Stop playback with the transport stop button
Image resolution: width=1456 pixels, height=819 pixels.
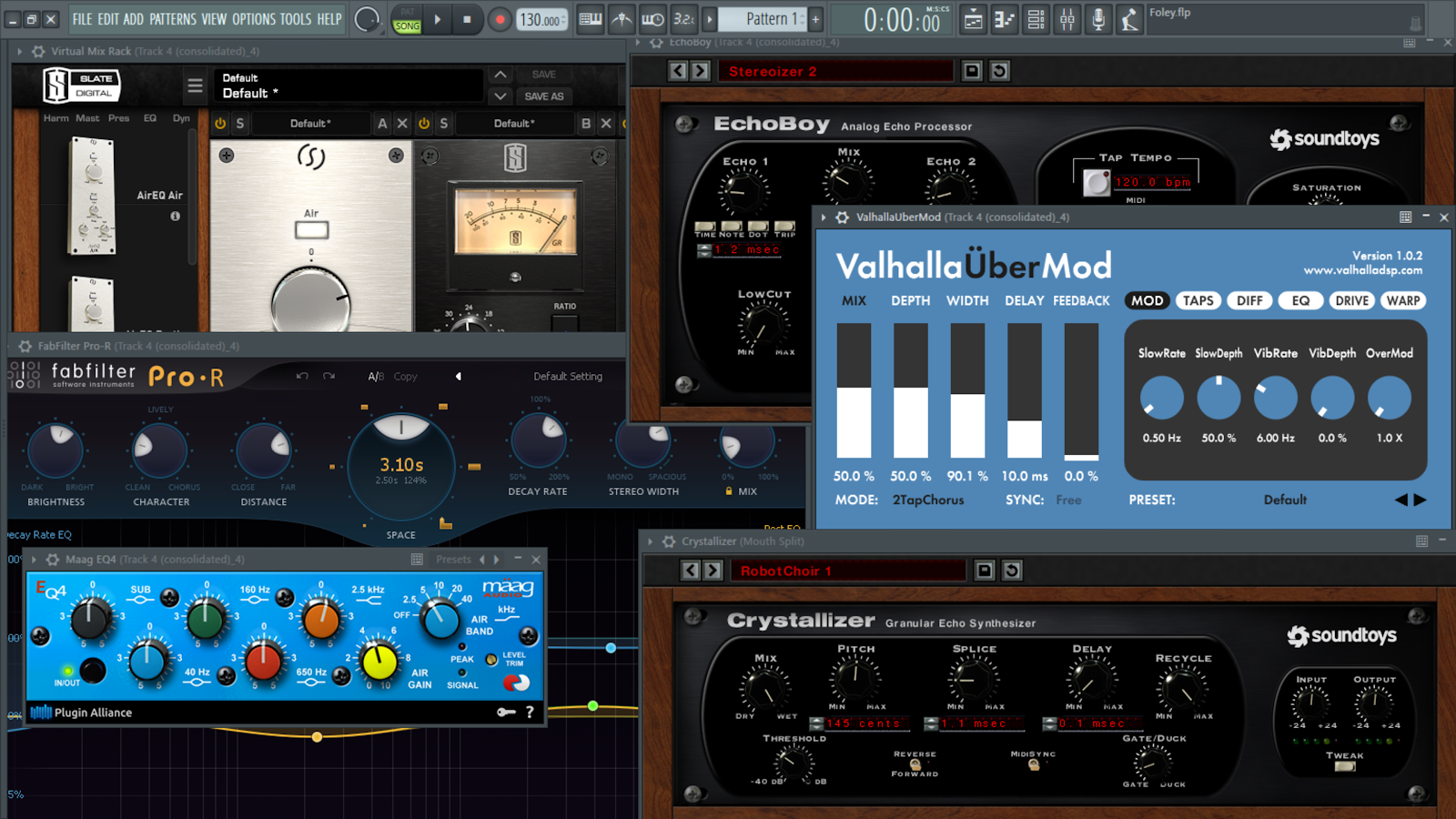click(x=468, y=19)
